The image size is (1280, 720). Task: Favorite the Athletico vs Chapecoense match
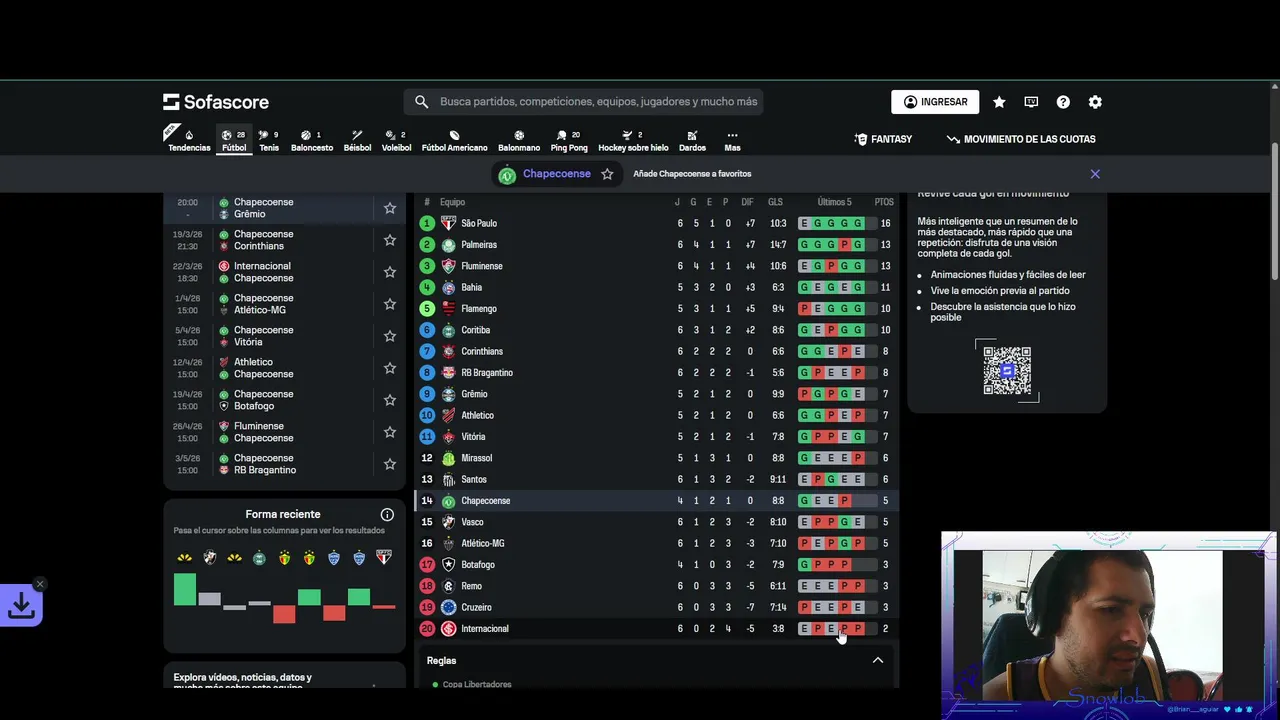tap(390, 368)
